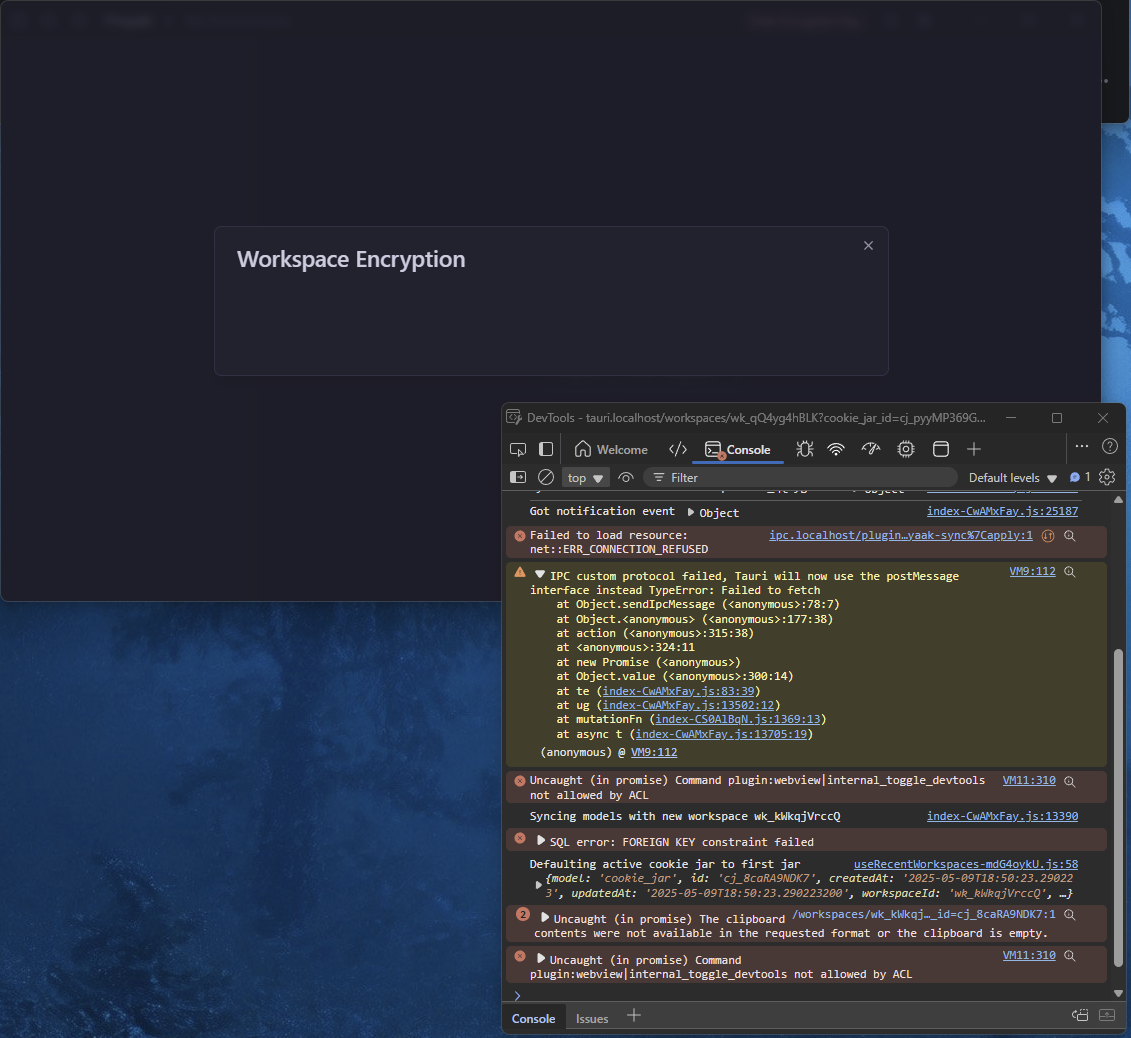Open the Application panel icon
The height and width of the screenshot is (1038, 1131).
[940, 449]
